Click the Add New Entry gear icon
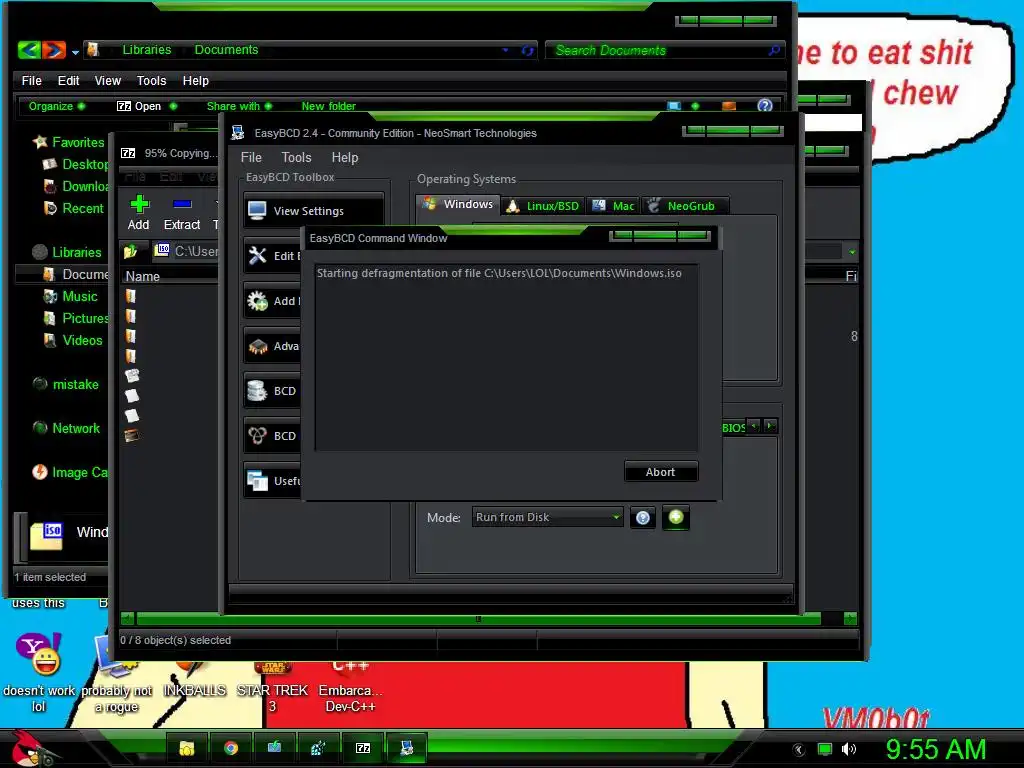 (258, 300)
